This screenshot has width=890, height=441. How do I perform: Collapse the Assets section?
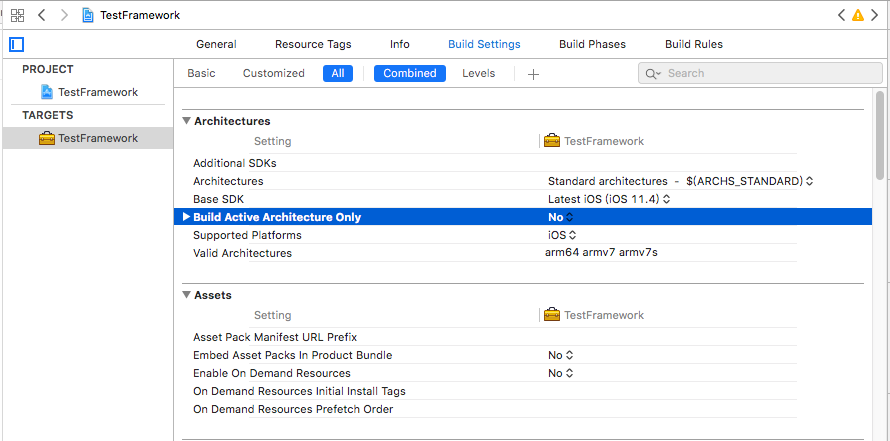tap(186, 295)
